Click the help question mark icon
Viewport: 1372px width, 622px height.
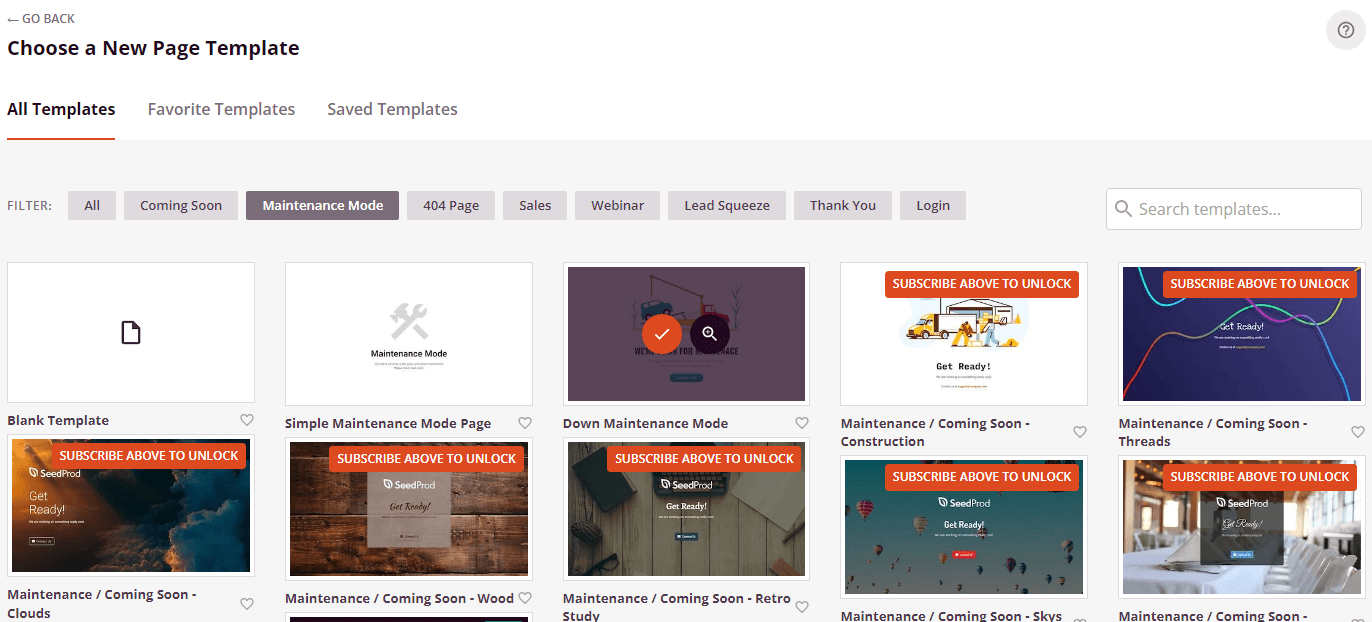(x=1345, y=30)
